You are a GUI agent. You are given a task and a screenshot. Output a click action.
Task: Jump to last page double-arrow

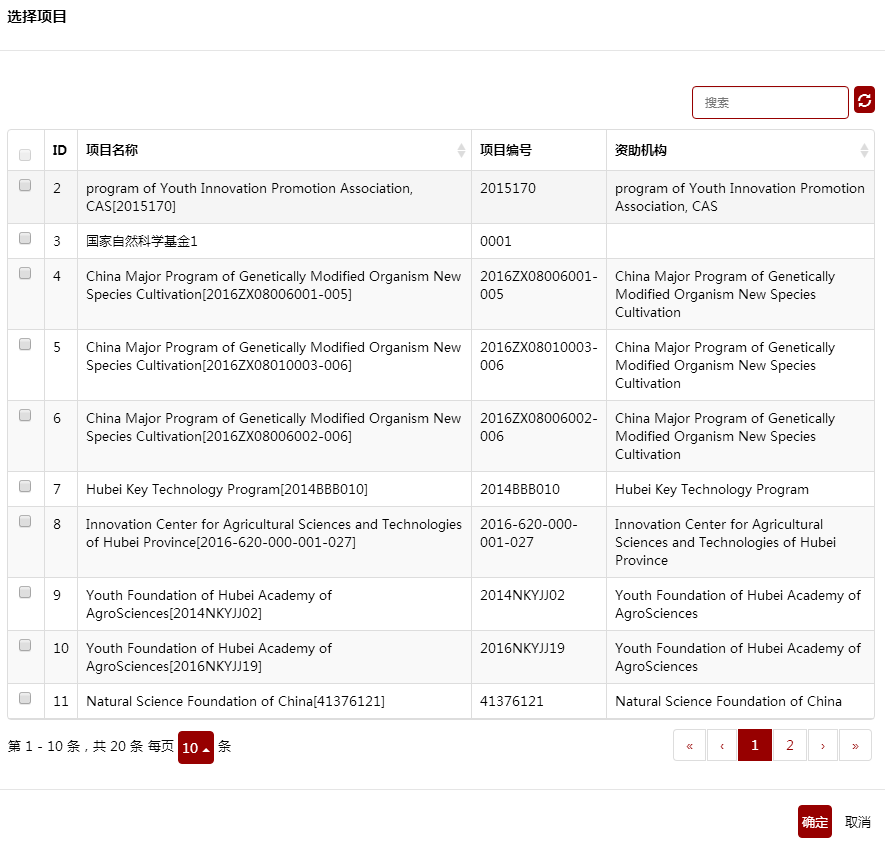click(x=856, y=746)
